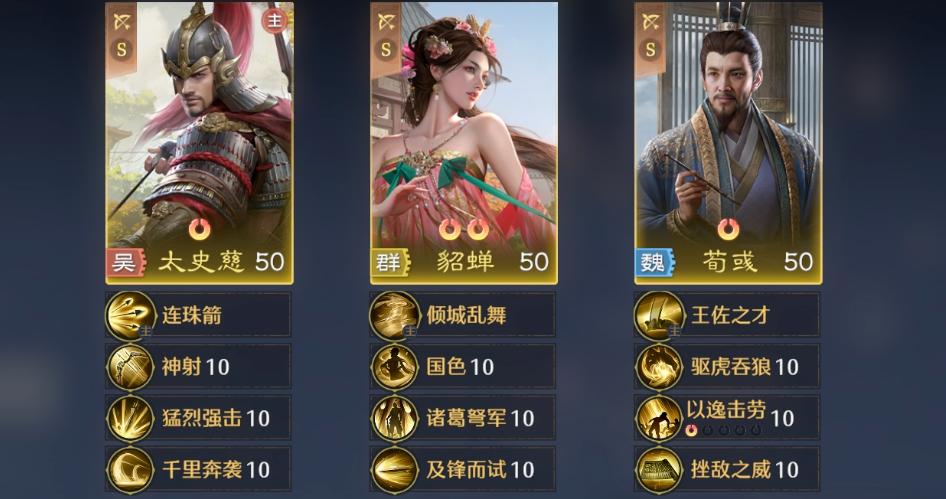Tap the 吴 faction tag
Viewport: 946px width, 499px height.
pos(125,262)
